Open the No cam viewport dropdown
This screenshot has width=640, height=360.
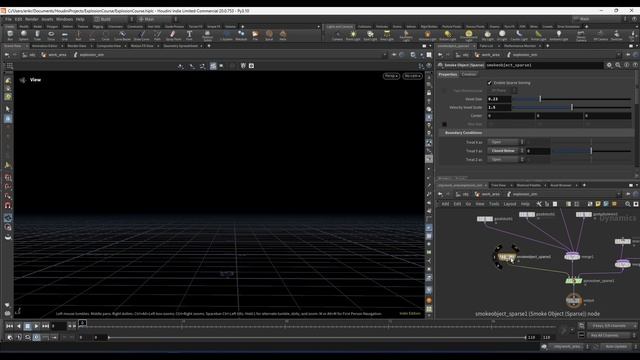click(412, 76)
